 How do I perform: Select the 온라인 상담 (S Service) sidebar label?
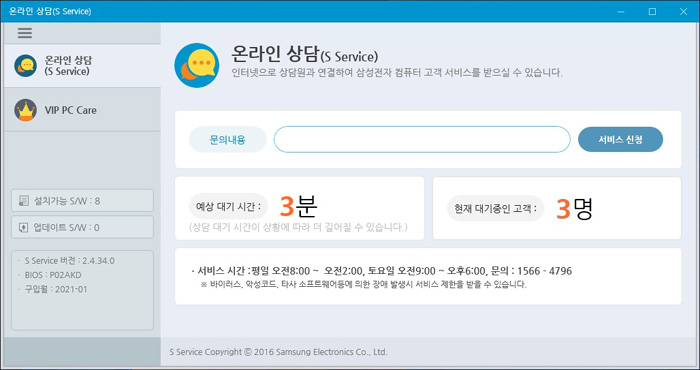coord(68,66)
